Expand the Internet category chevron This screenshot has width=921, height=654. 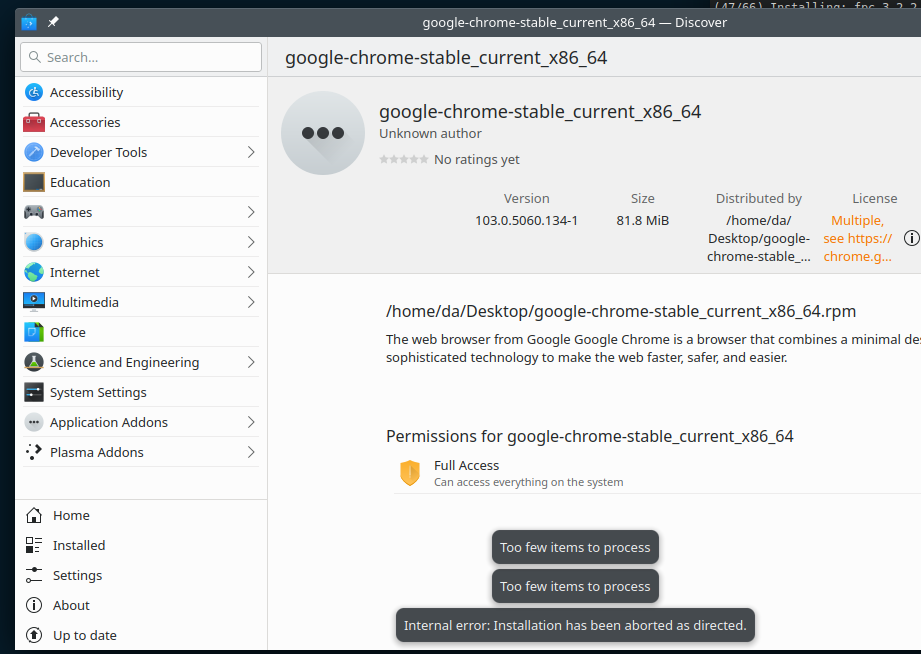pyautogui.click(x=251, y=272)
